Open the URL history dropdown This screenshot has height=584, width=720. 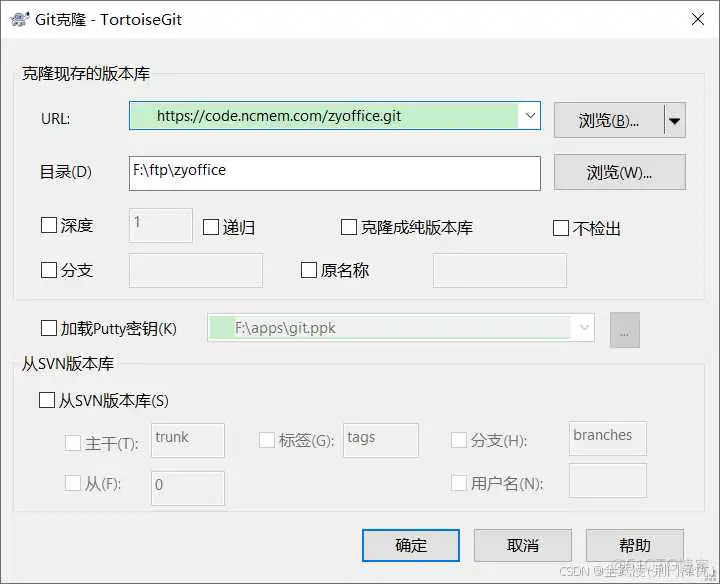[x=530, y=116]
